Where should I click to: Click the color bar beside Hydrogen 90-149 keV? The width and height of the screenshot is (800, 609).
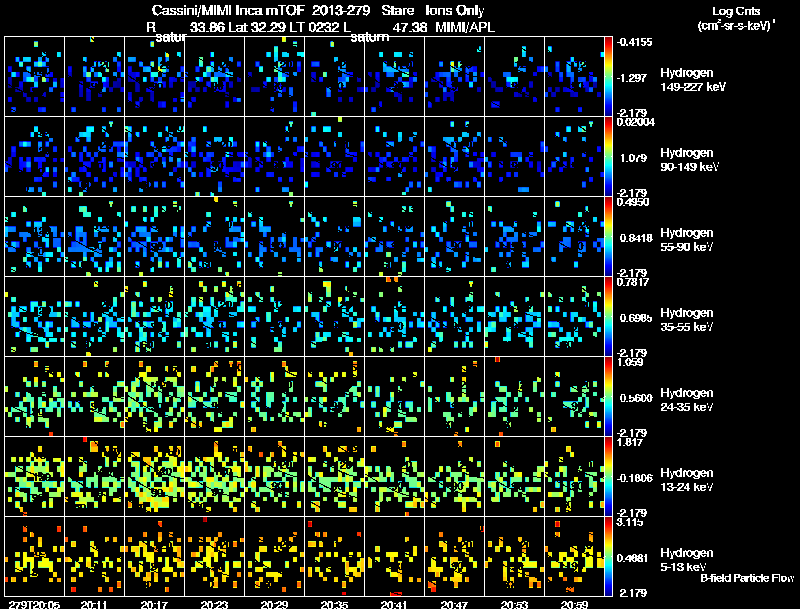coord(608,157)
